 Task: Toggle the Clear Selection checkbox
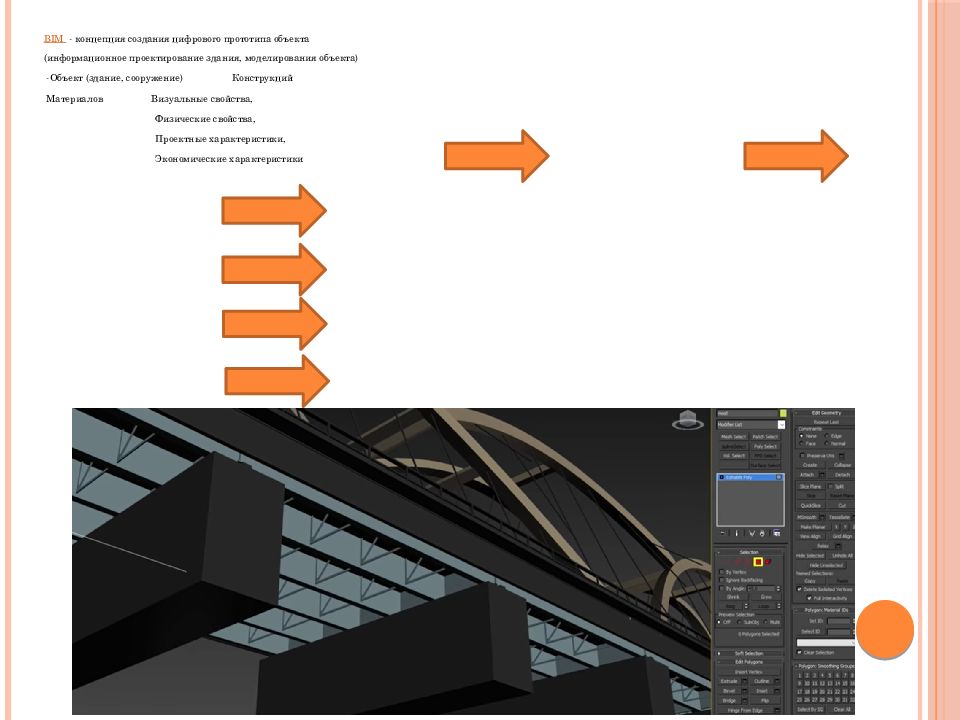click(799, 653)
